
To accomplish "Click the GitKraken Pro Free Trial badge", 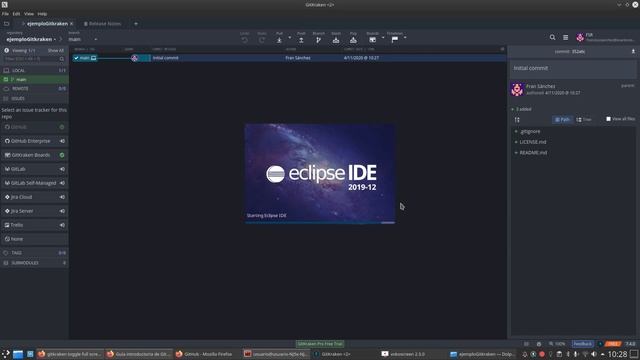I will pos(320,344).
